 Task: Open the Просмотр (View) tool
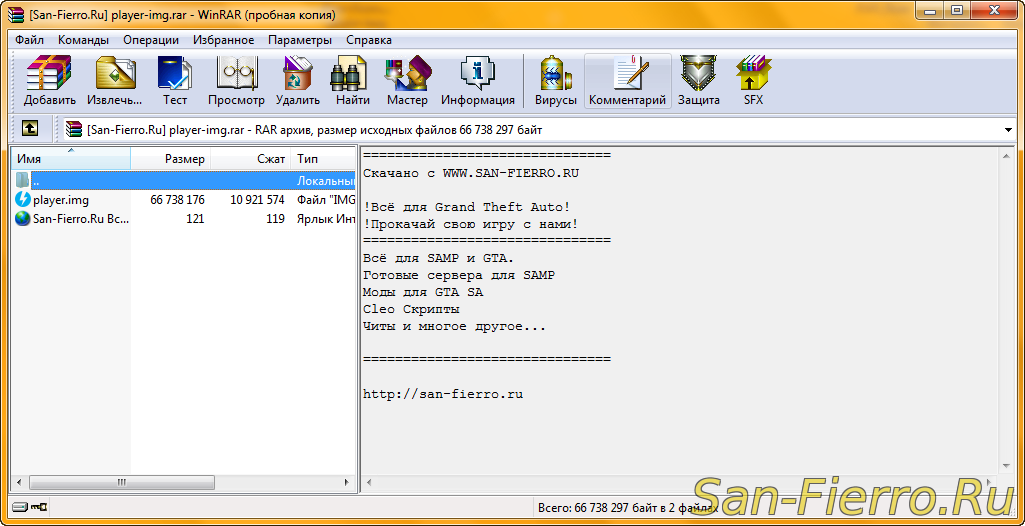pyautogui.click(x=236, y=80)
